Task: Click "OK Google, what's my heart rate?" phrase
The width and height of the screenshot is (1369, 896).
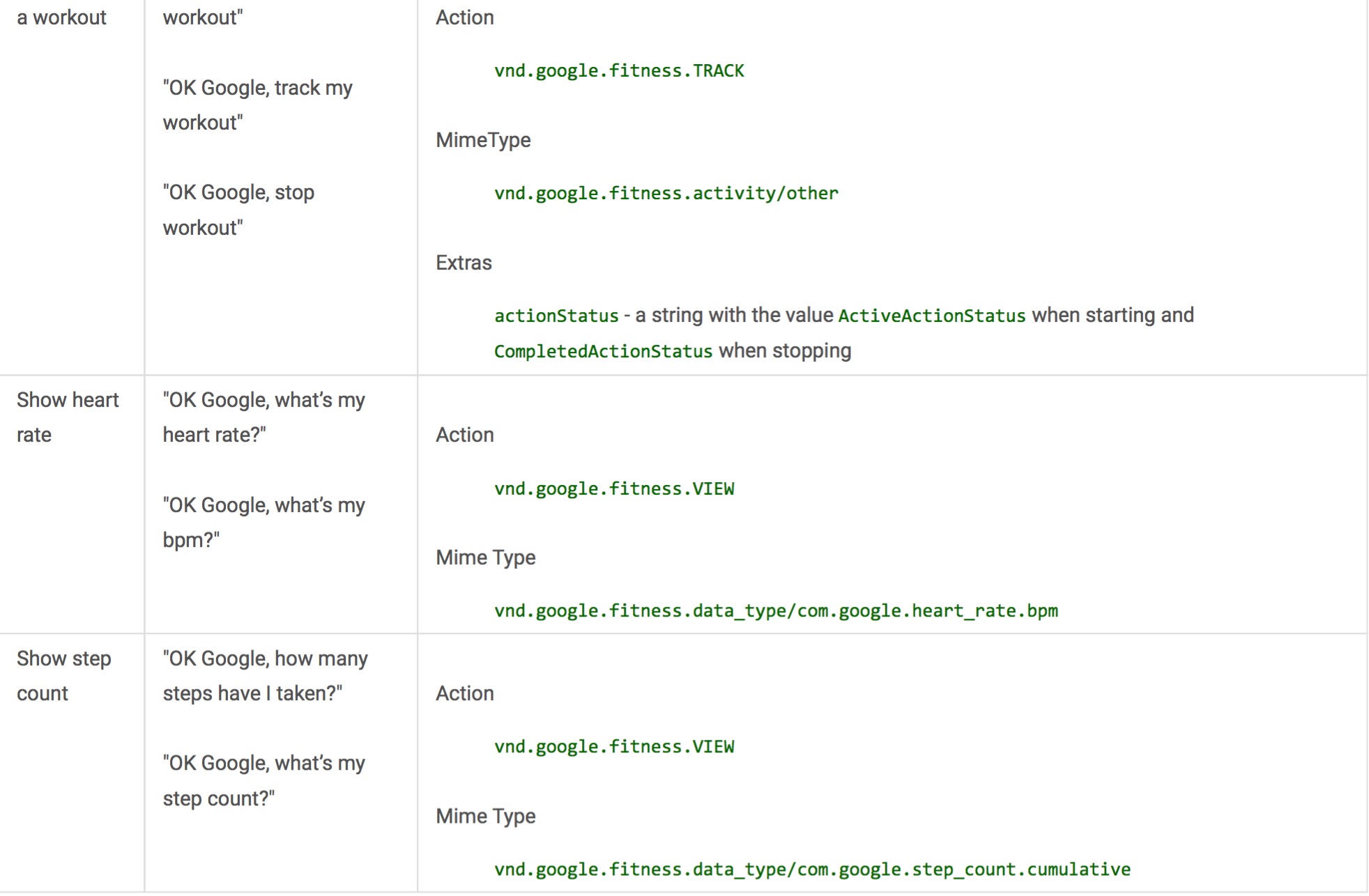Action: coord(263,417)
